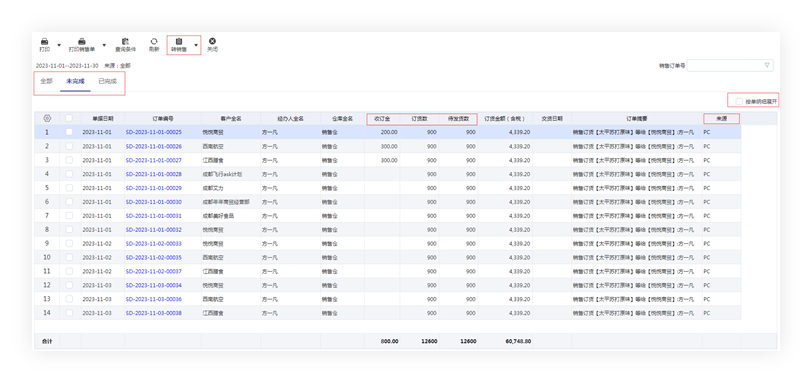The width and height of the screenshot is (812, 383).
Task: Click the 订单摘要 column header
Action: pos(637,119)
